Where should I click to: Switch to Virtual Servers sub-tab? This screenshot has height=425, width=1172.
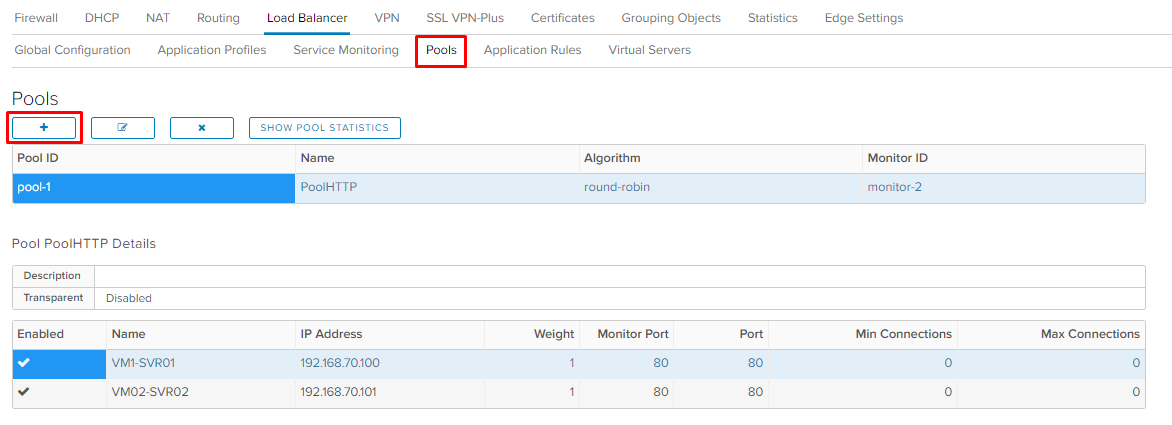(650, 50)
